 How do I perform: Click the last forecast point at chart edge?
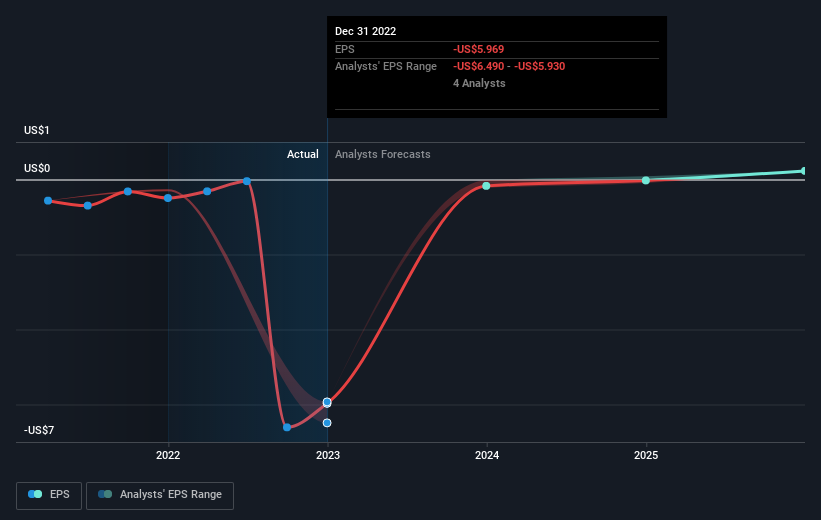pos(804,171)
